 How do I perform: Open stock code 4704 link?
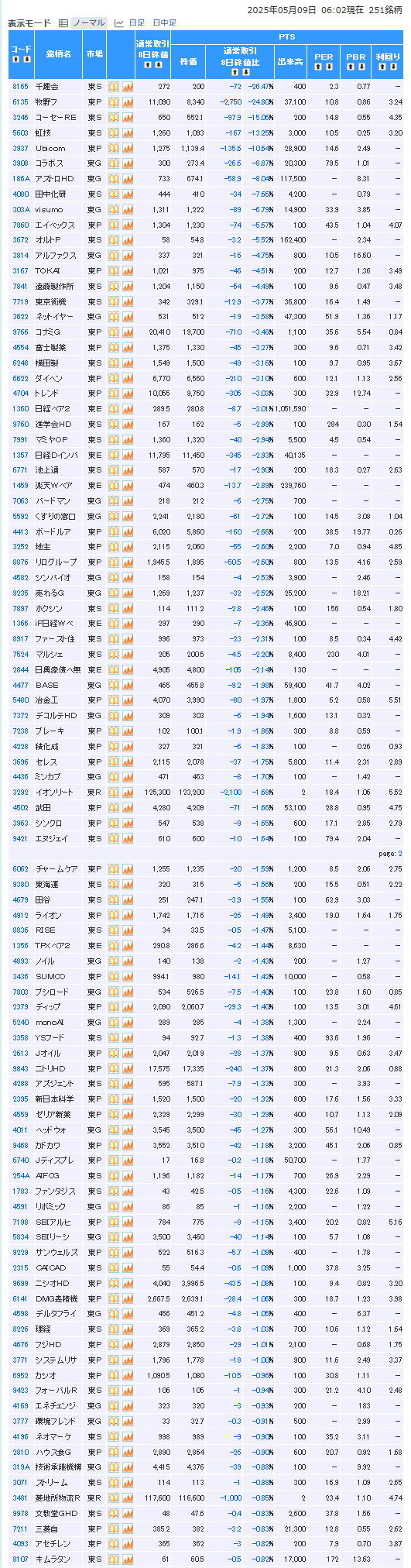pyautogui.click(x=20, y=394)
